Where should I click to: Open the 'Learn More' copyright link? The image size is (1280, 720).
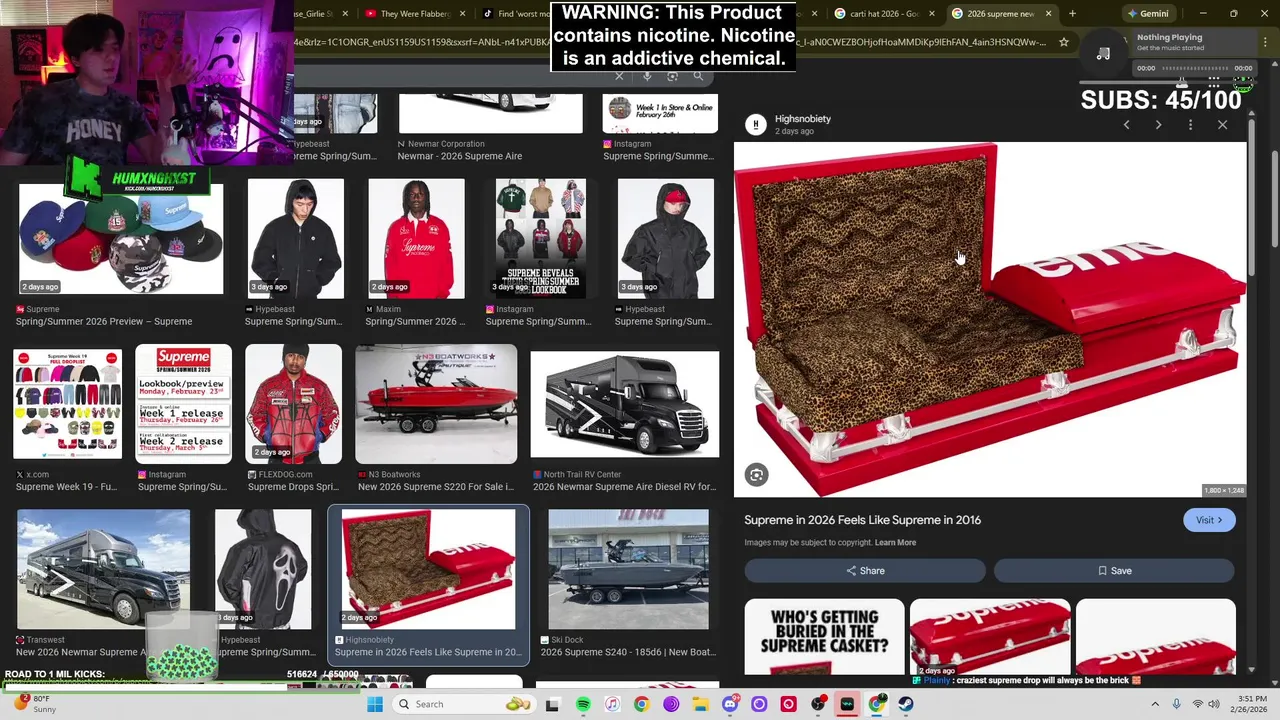[x=895, y=542]
